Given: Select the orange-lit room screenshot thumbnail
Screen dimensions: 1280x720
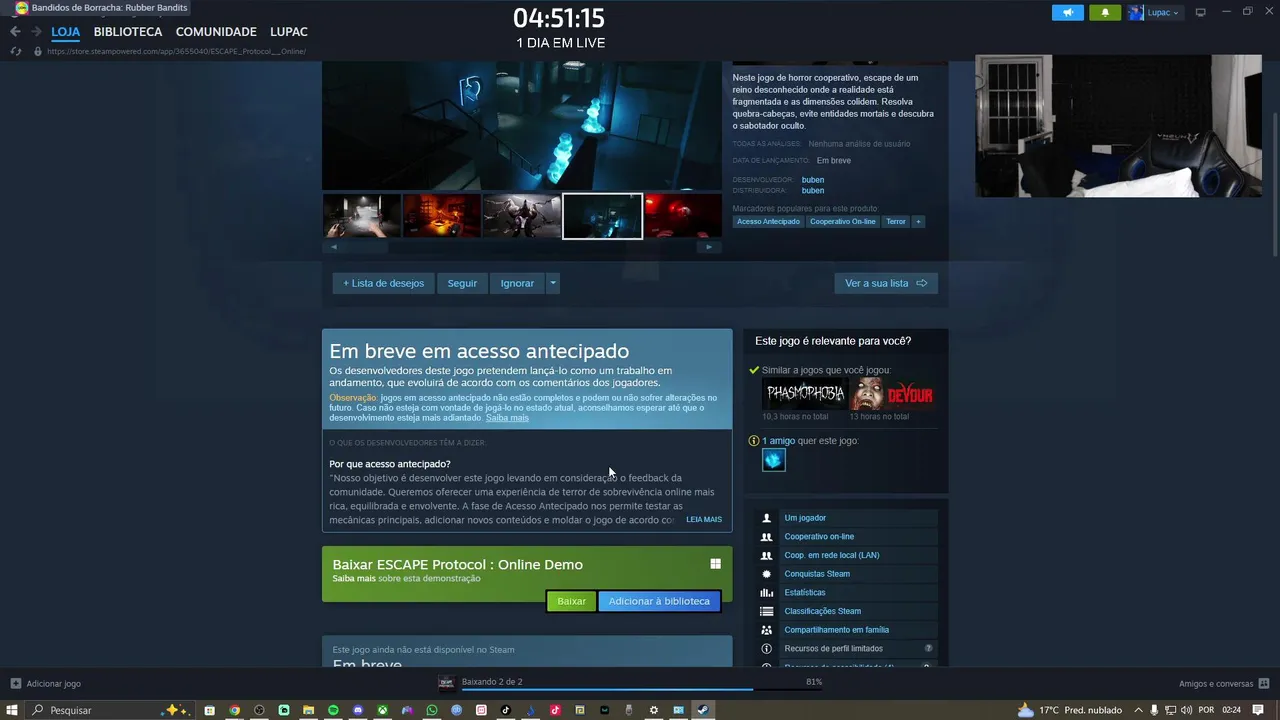Looking at the screenshot, I should pos(442,216).
